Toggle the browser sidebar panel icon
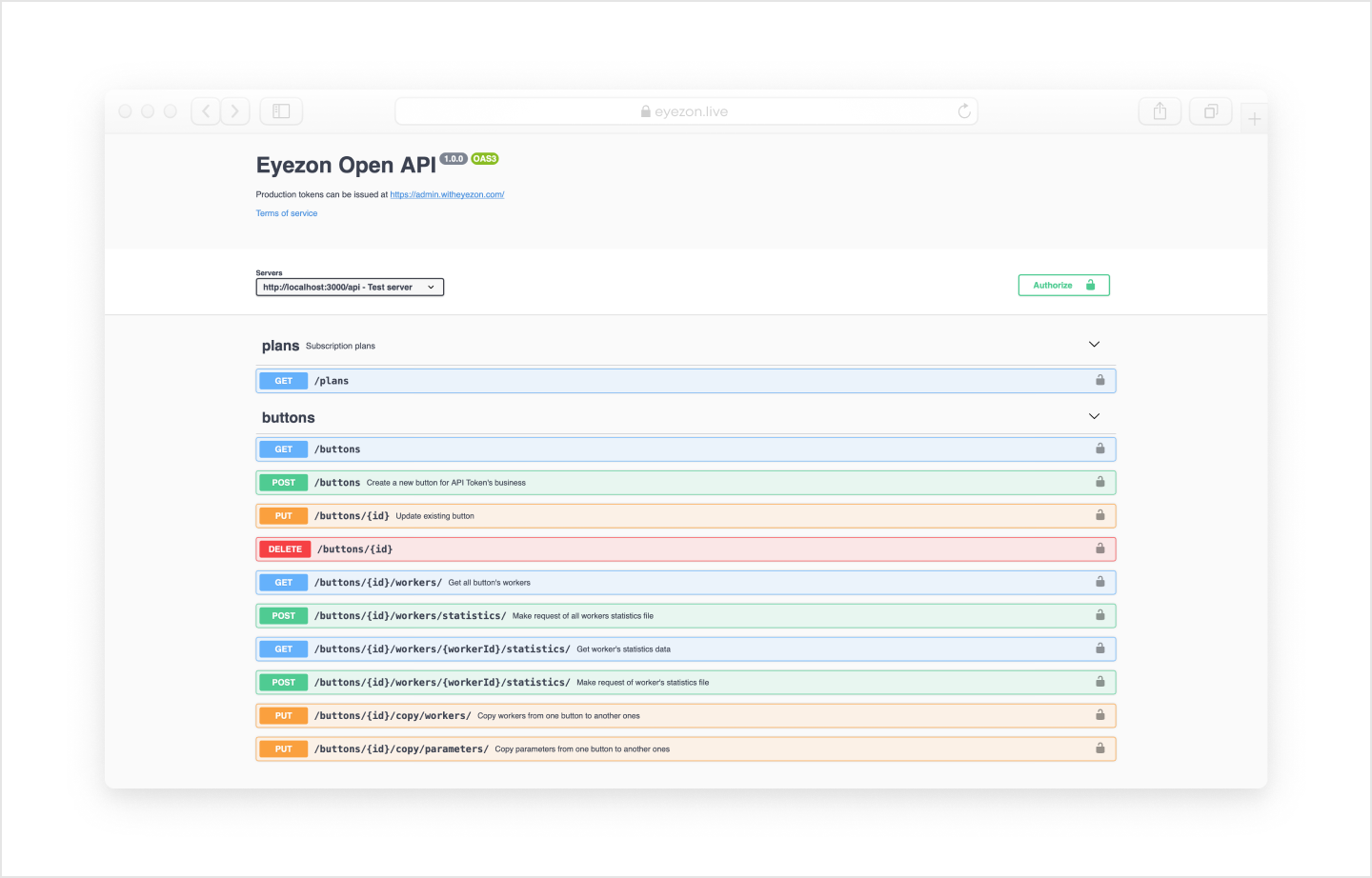The image size is (1372, 878). (281, 111)
